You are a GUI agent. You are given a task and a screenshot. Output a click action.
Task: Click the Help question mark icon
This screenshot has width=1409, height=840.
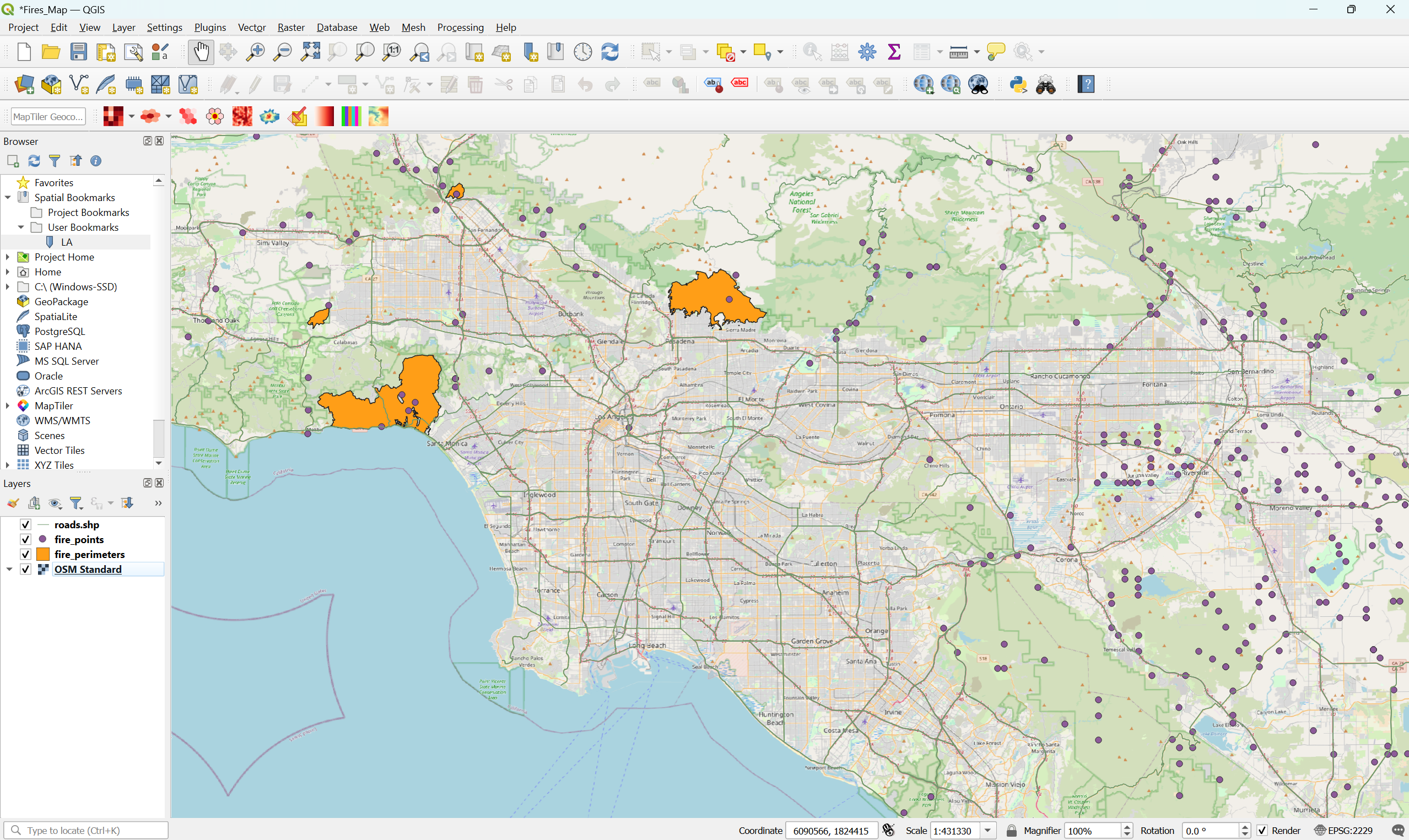click(x=1086, y=85)
